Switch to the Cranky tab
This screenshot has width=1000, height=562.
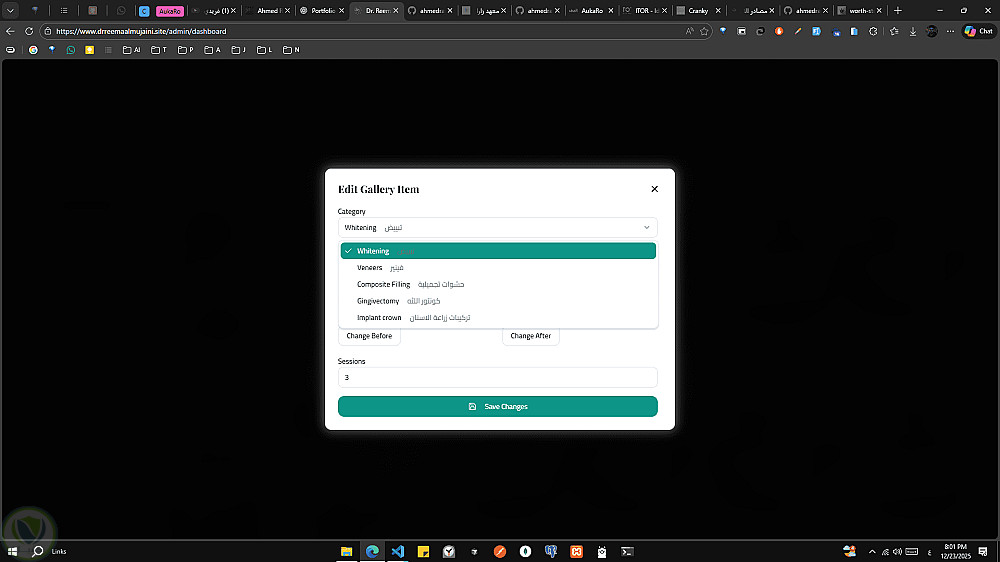point(699,11)
